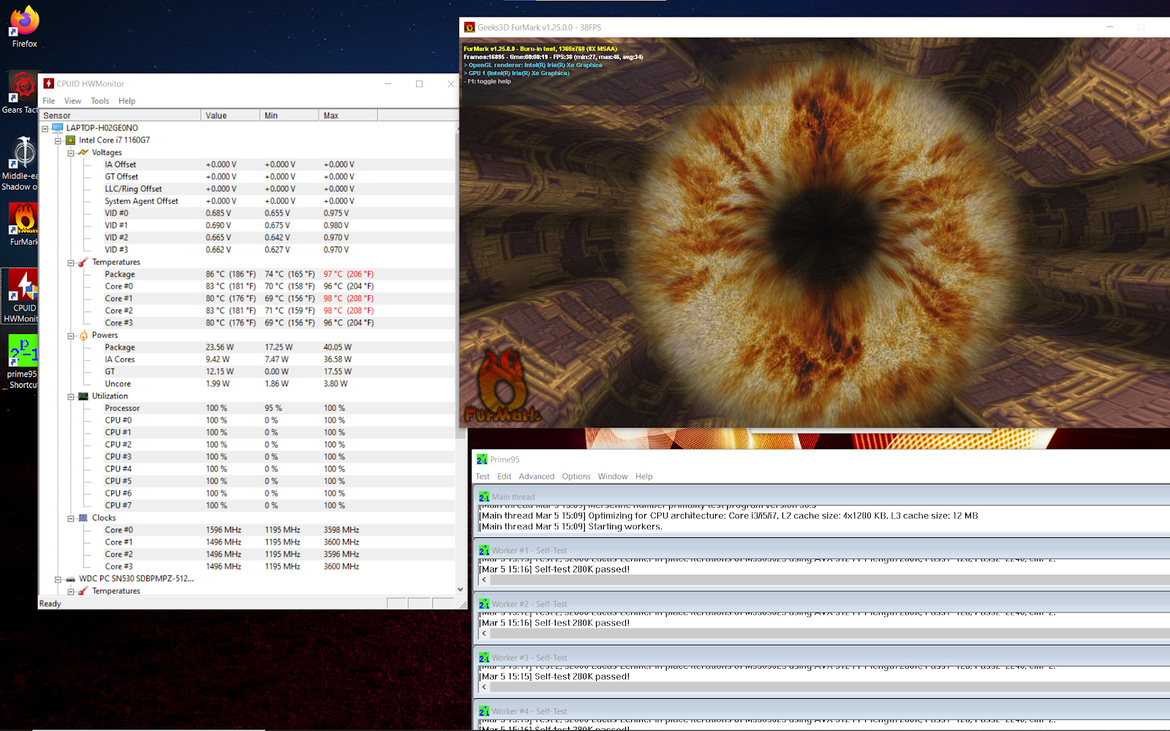Click Worker #2 horizontal scrollbar left arrow
1170x731 pixels.
(484, 633)
